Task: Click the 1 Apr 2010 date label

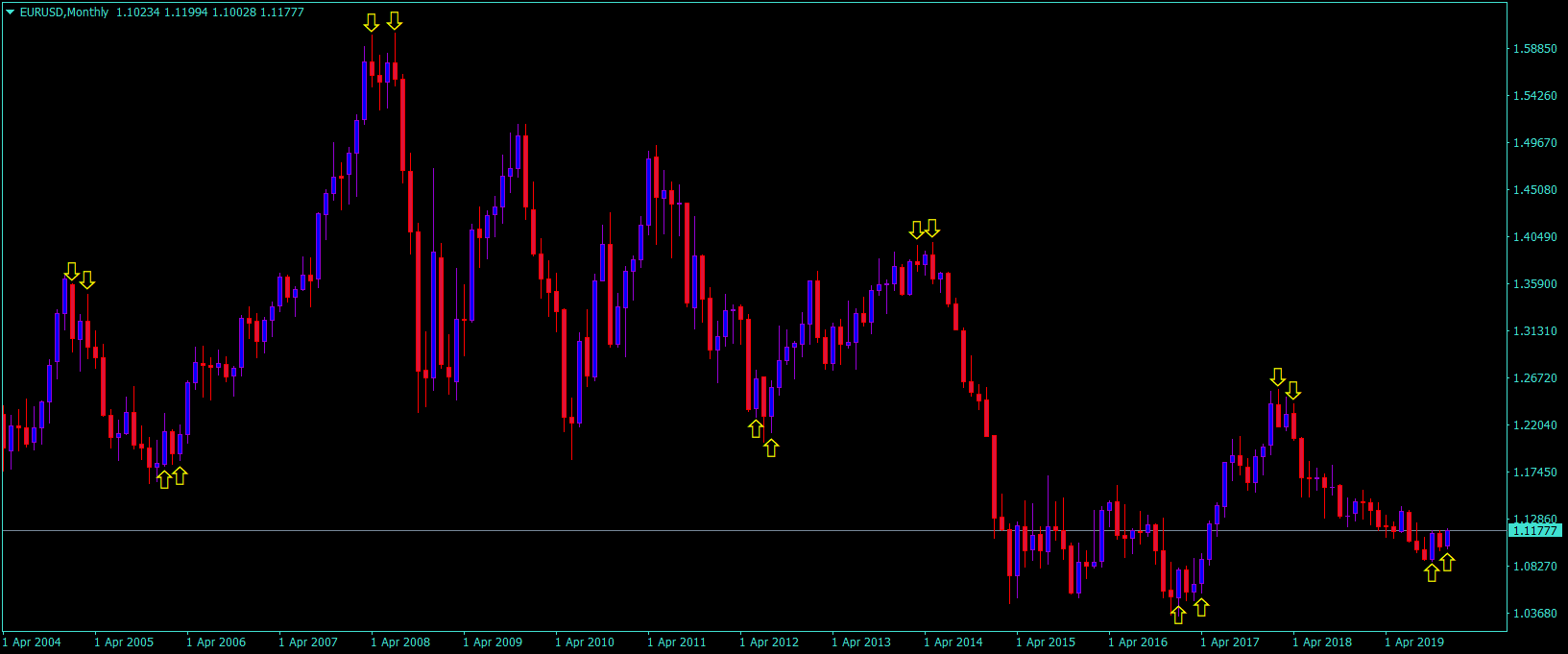Action: point(585,642)
